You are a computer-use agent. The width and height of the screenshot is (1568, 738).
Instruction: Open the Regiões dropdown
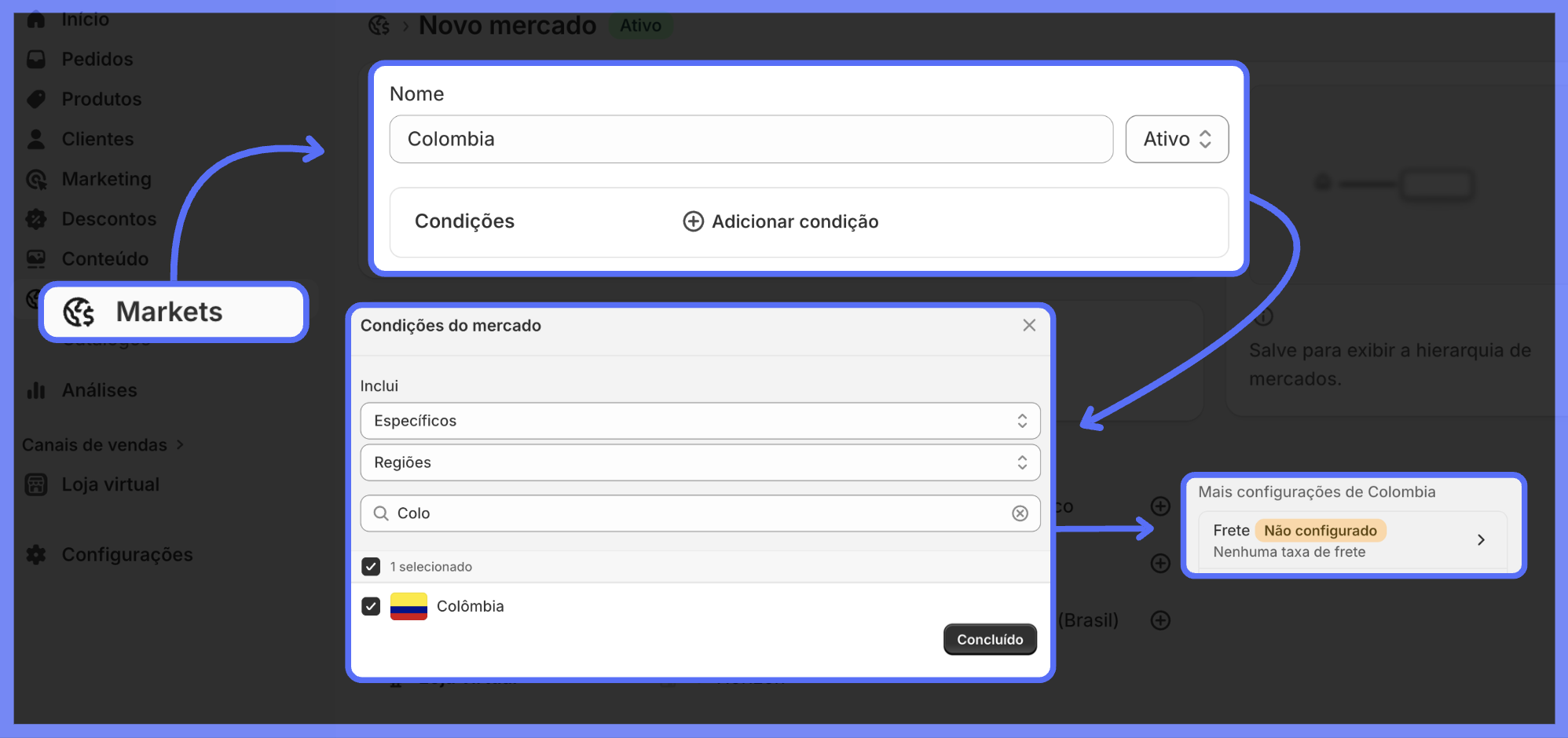tap(699, 462)
